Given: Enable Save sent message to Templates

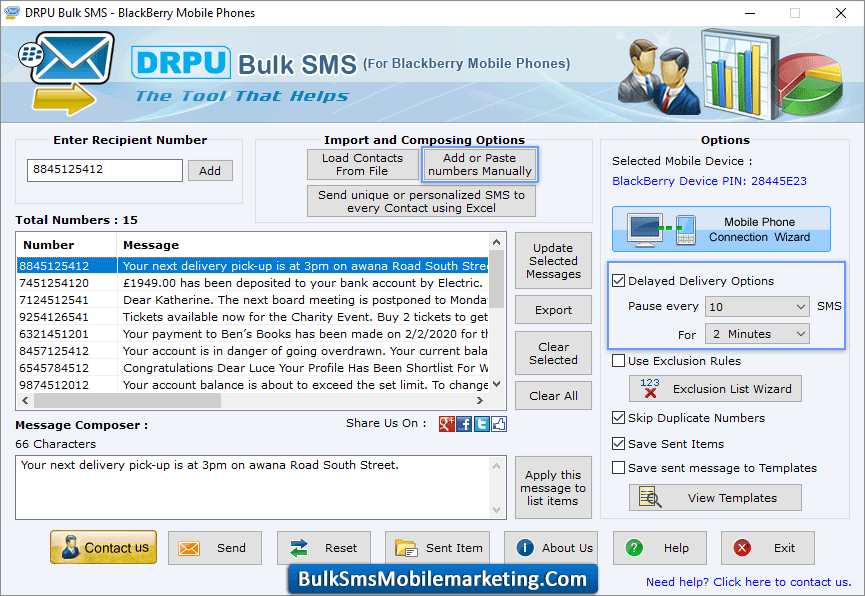Looking at the screenshot, I should 618,467.
